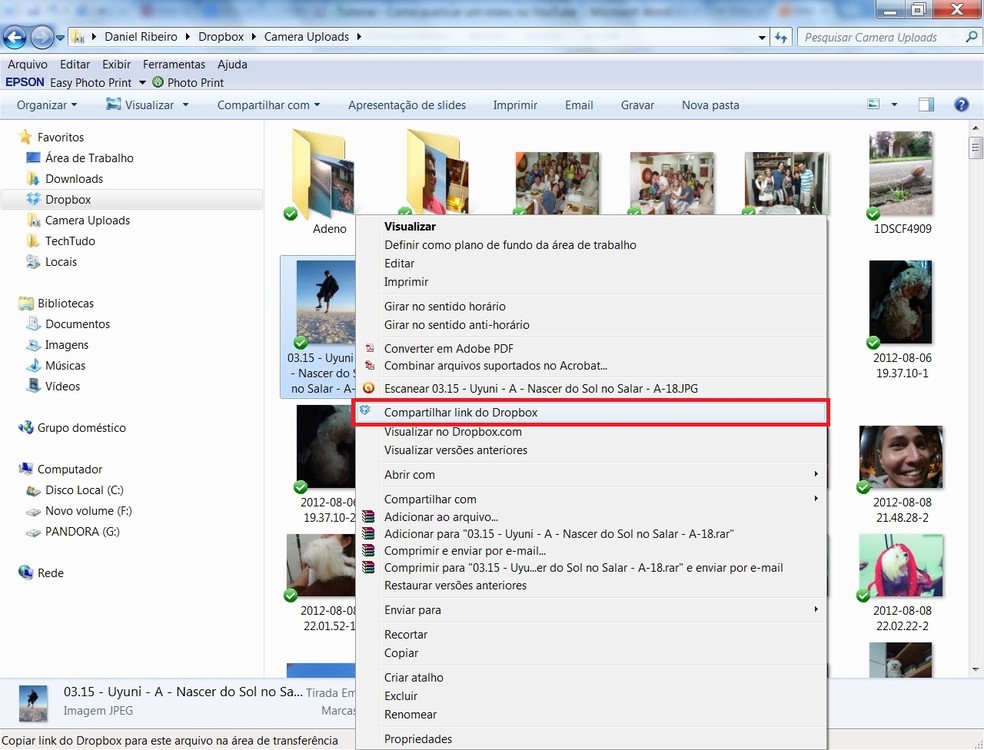
Task: Open the Adeno folder
Action: pos(321,181)
